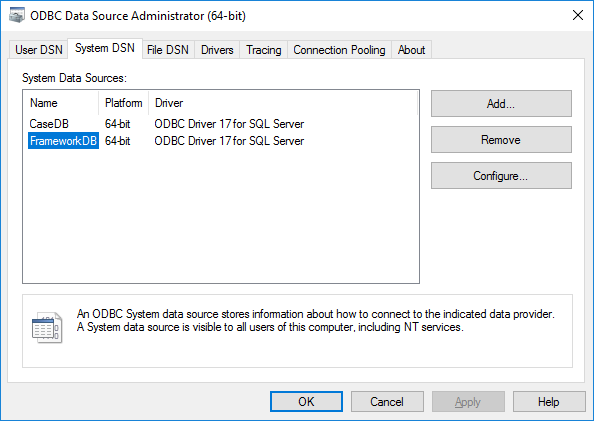The height and width of the screenshot is (421, 594).
Task: Sort by the Platform column header
Action: pyautogui.click(x=124, y=103)
